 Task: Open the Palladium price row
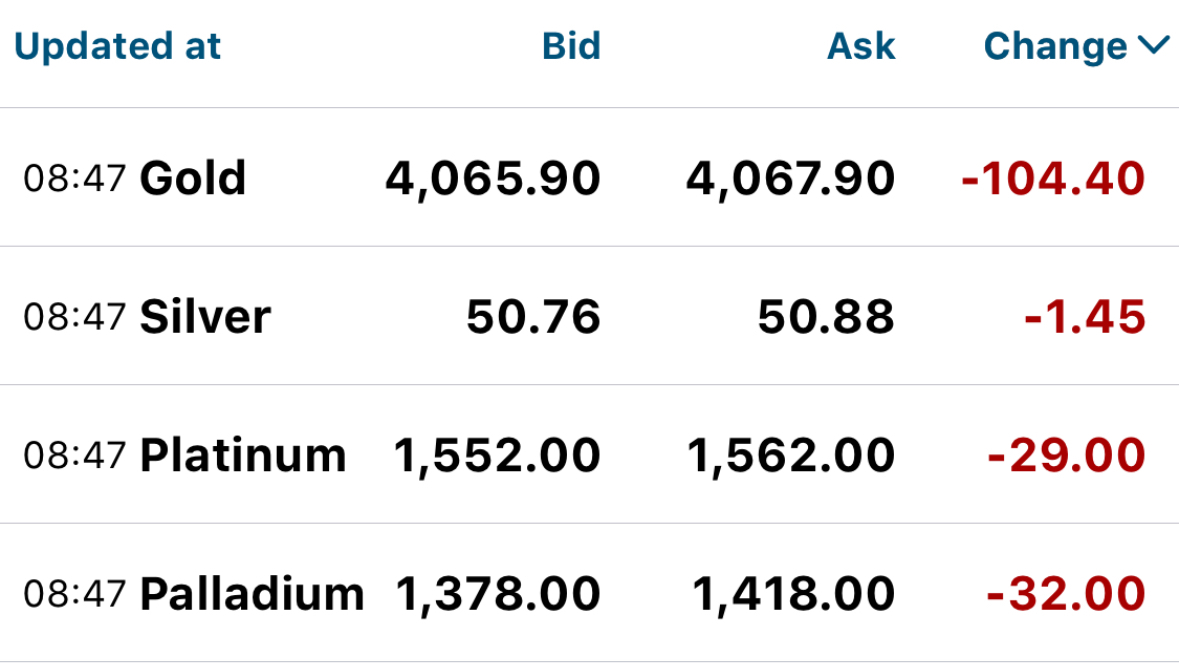tap(590, 593)
